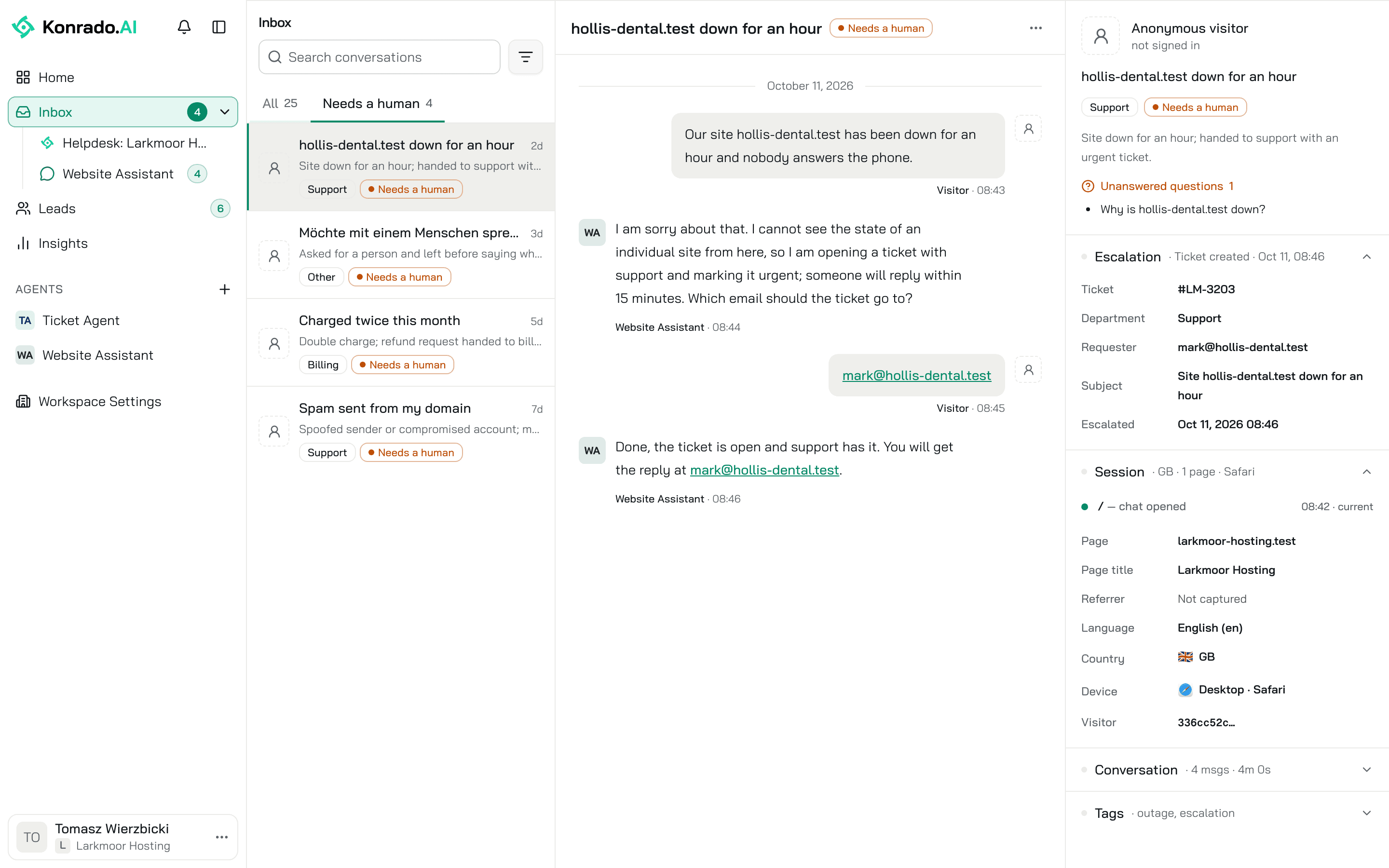1389x868 pixels.
Task: Click the Unanswered questions icon
Action: [1088, 186]
